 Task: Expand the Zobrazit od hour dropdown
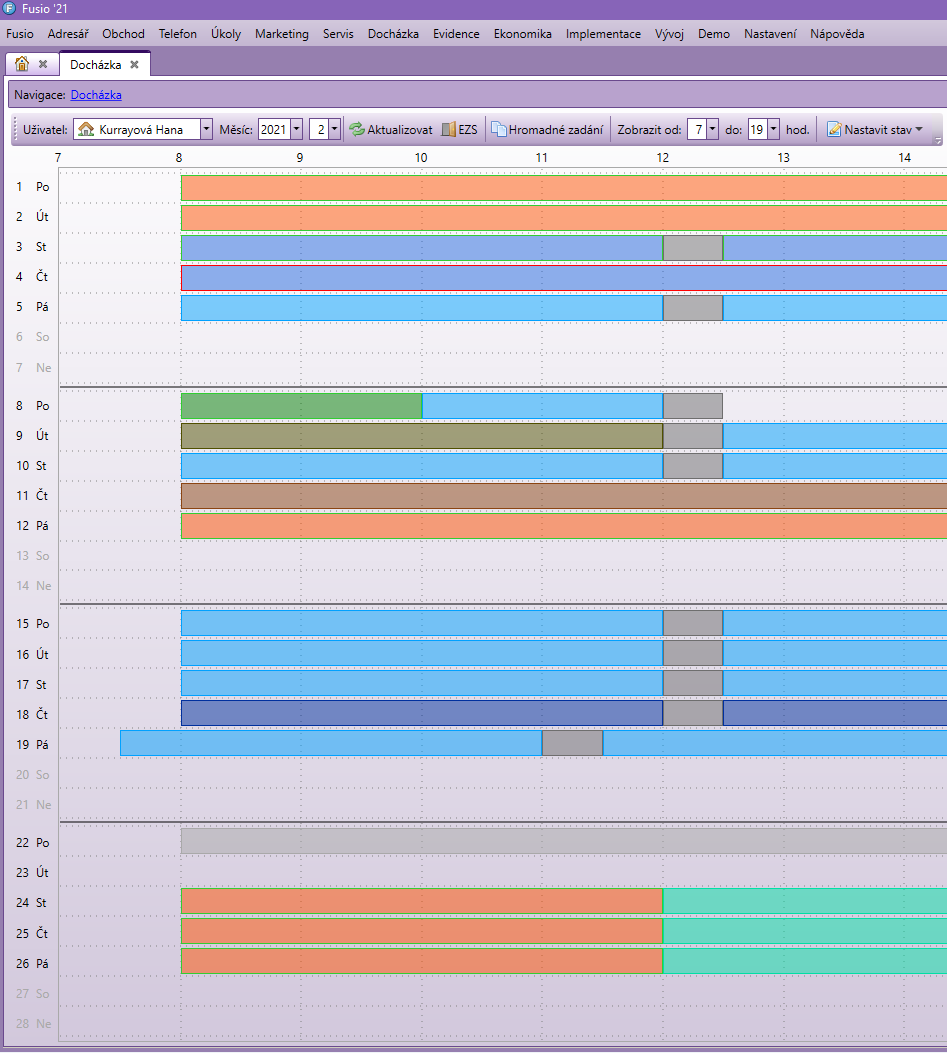coord(712,129)
